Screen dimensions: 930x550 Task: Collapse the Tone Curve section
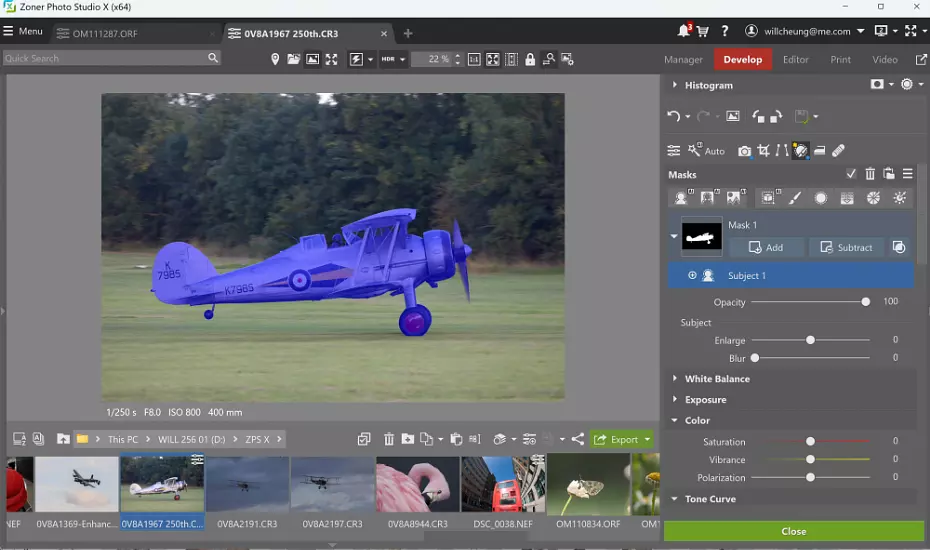tap(674, 499)
